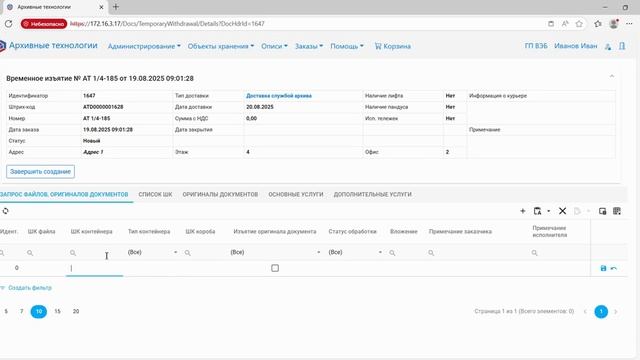Click the Небезопасно security warning badge

coord(44,24)
